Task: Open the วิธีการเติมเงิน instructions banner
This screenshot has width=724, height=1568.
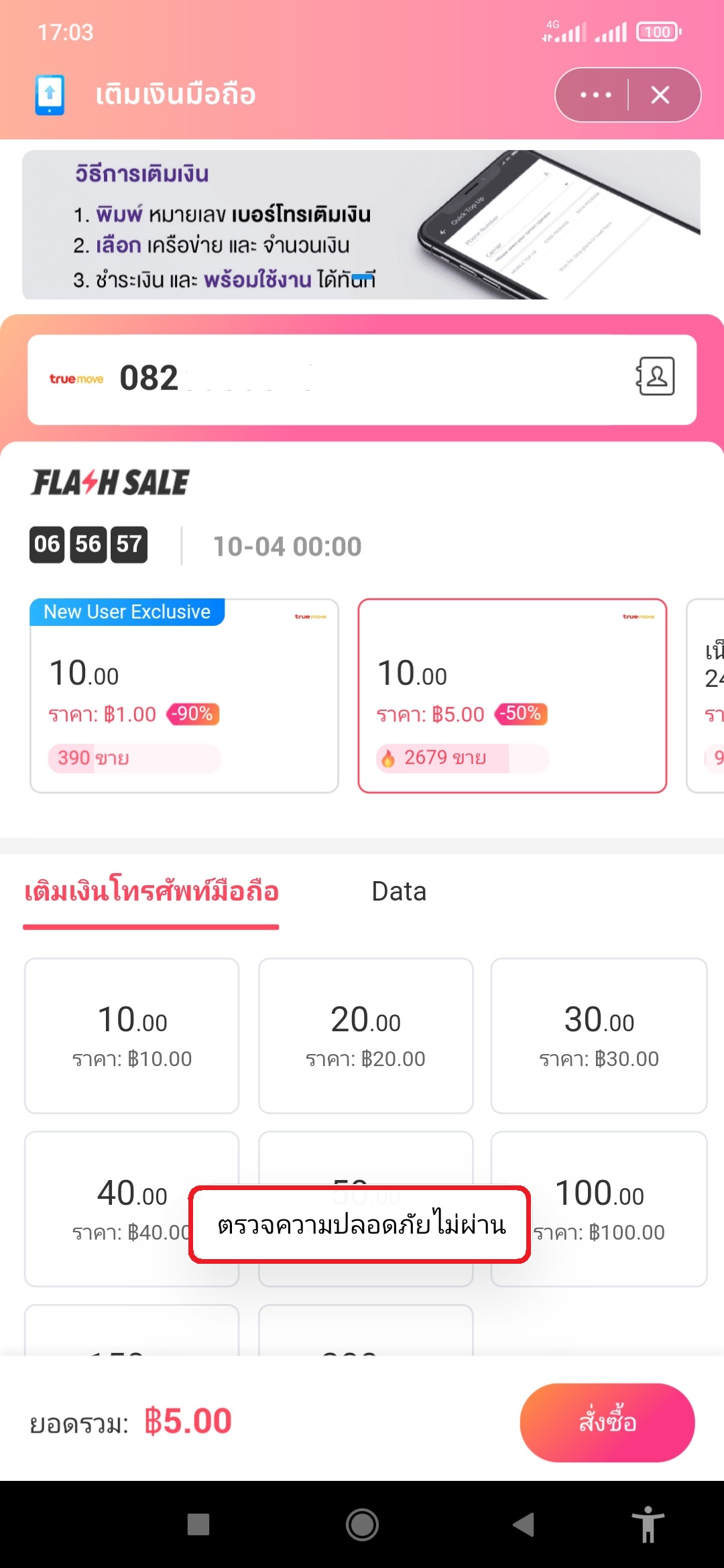Action: tap(361, 224)
